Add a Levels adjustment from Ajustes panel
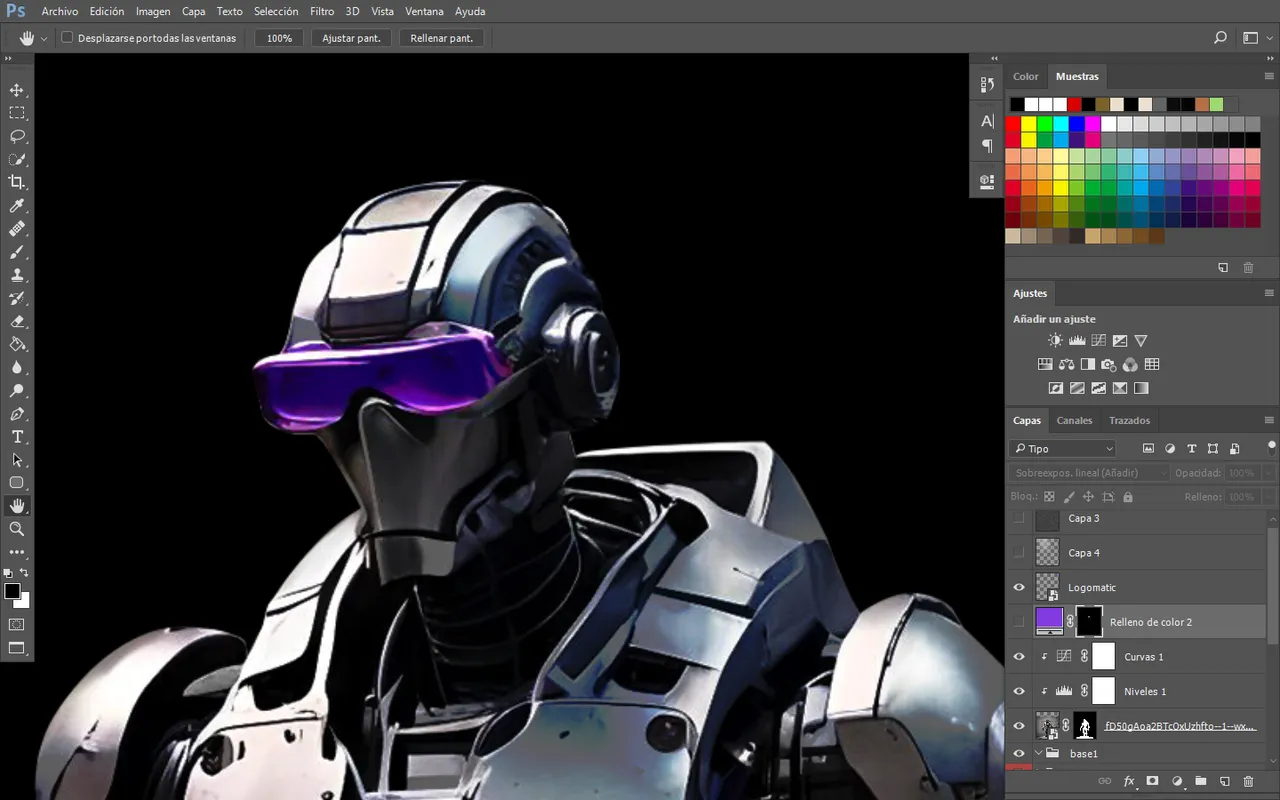Image resolution: width=1280 pixels, height=800 pixels. pos(1077,341)
